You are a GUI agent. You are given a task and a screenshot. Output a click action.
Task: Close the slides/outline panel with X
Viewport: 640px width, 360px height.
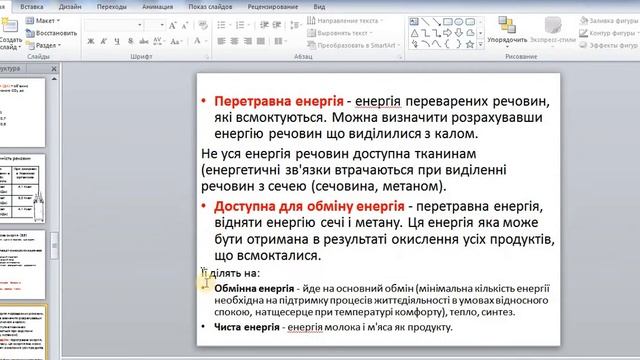(54, 69)
